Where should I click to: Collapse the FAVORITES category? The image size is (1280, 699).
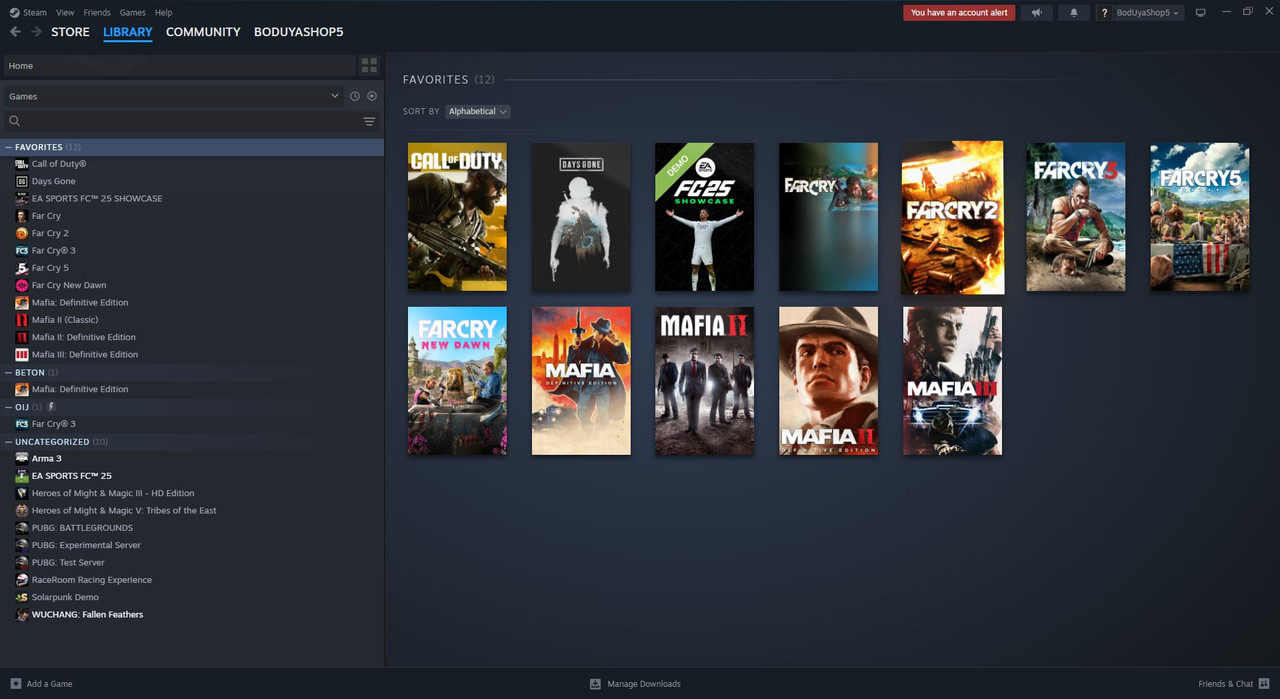coord(8,147)
